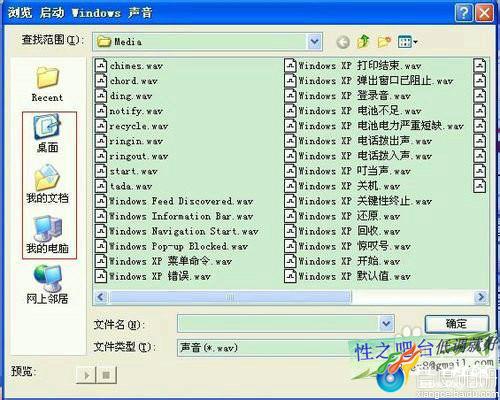Go up one folder level
The image size is (500, 400).
(363, 42)
